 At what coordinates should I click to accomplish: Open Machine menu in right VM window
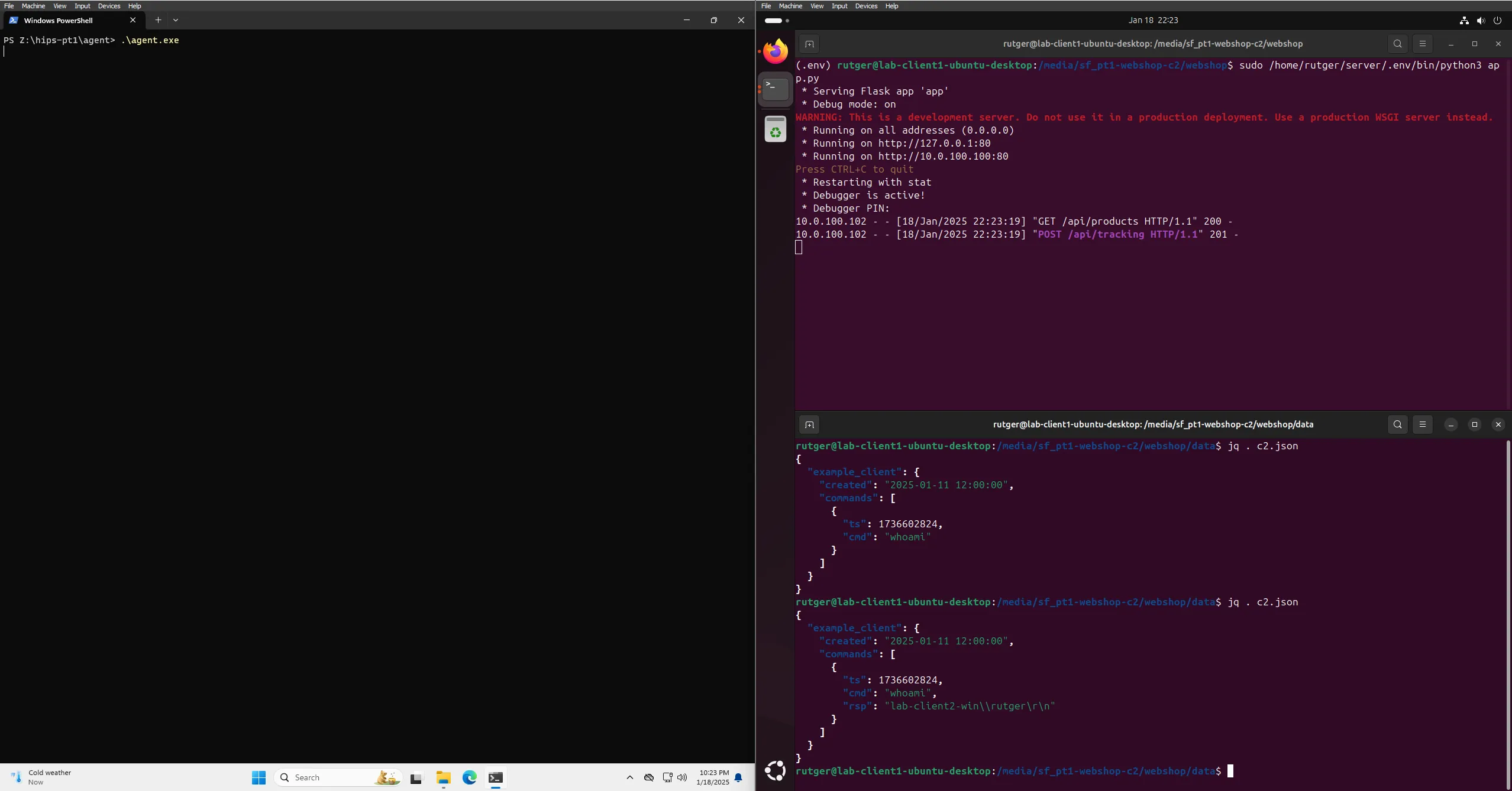pyautogui.click(x=790, y=6)
